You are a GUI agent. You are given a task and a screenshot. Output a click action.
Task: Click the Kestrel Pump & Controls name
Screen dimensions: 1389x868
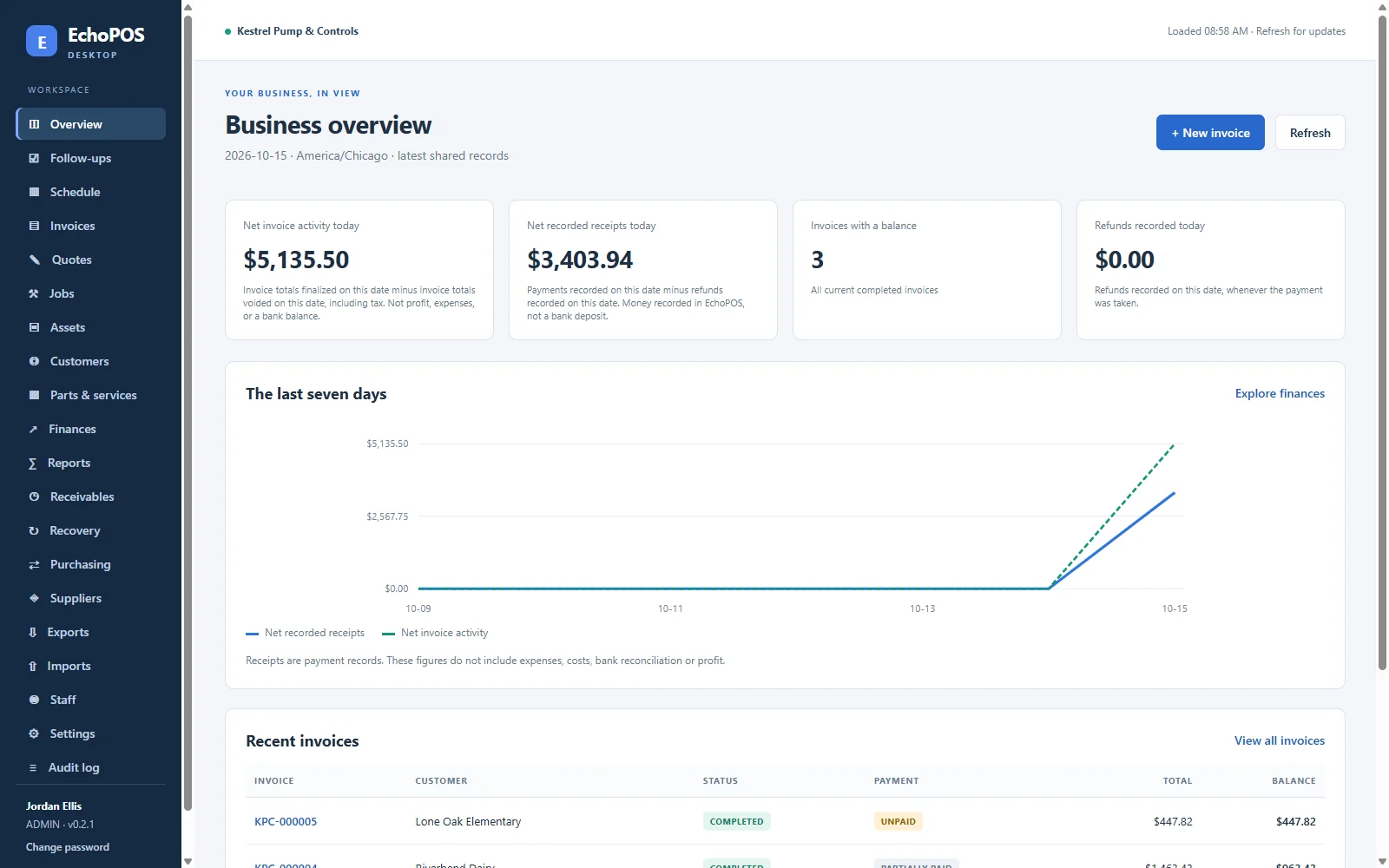[298, 31]
